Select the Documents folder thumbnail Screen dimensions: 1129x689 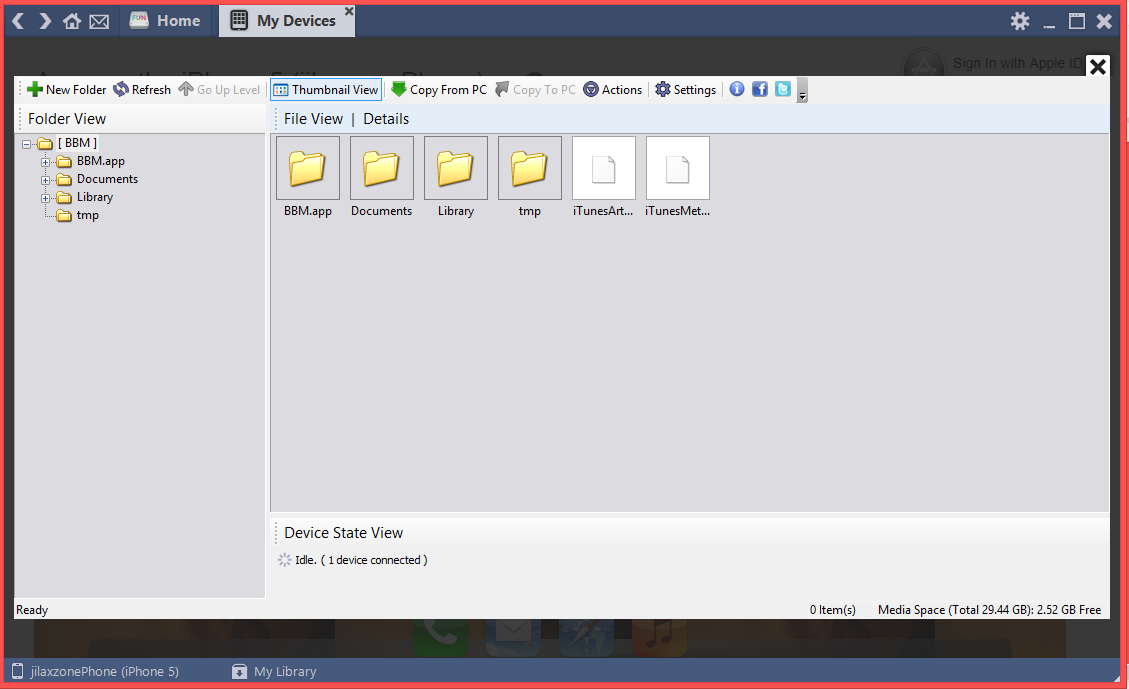click(382, 168)
